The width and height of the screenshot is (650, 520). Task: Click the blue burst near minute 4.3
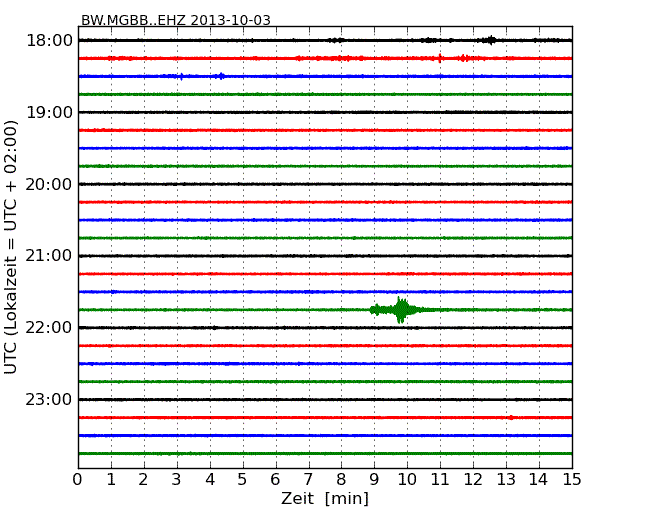221,76
